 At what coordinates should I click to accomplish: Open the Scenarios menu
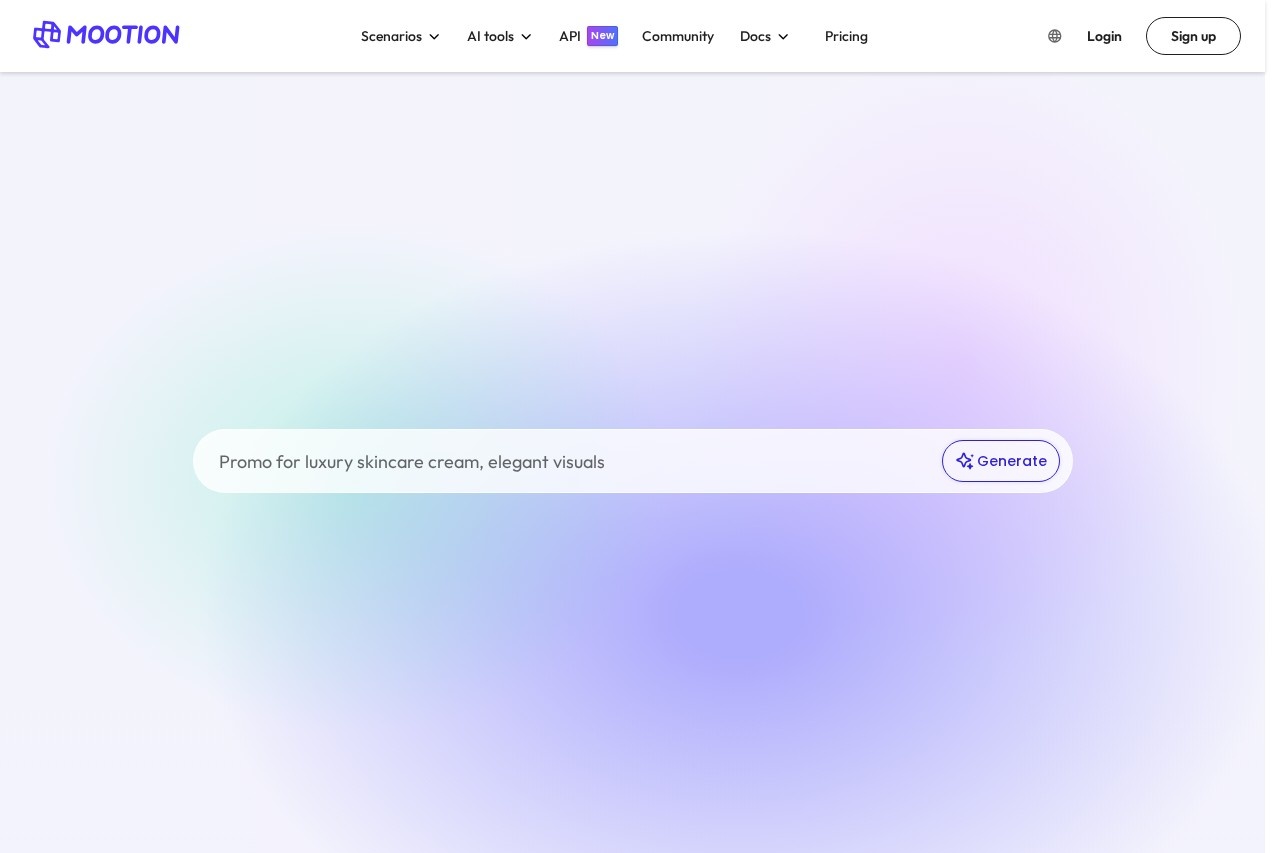click(x=391, y=36)
